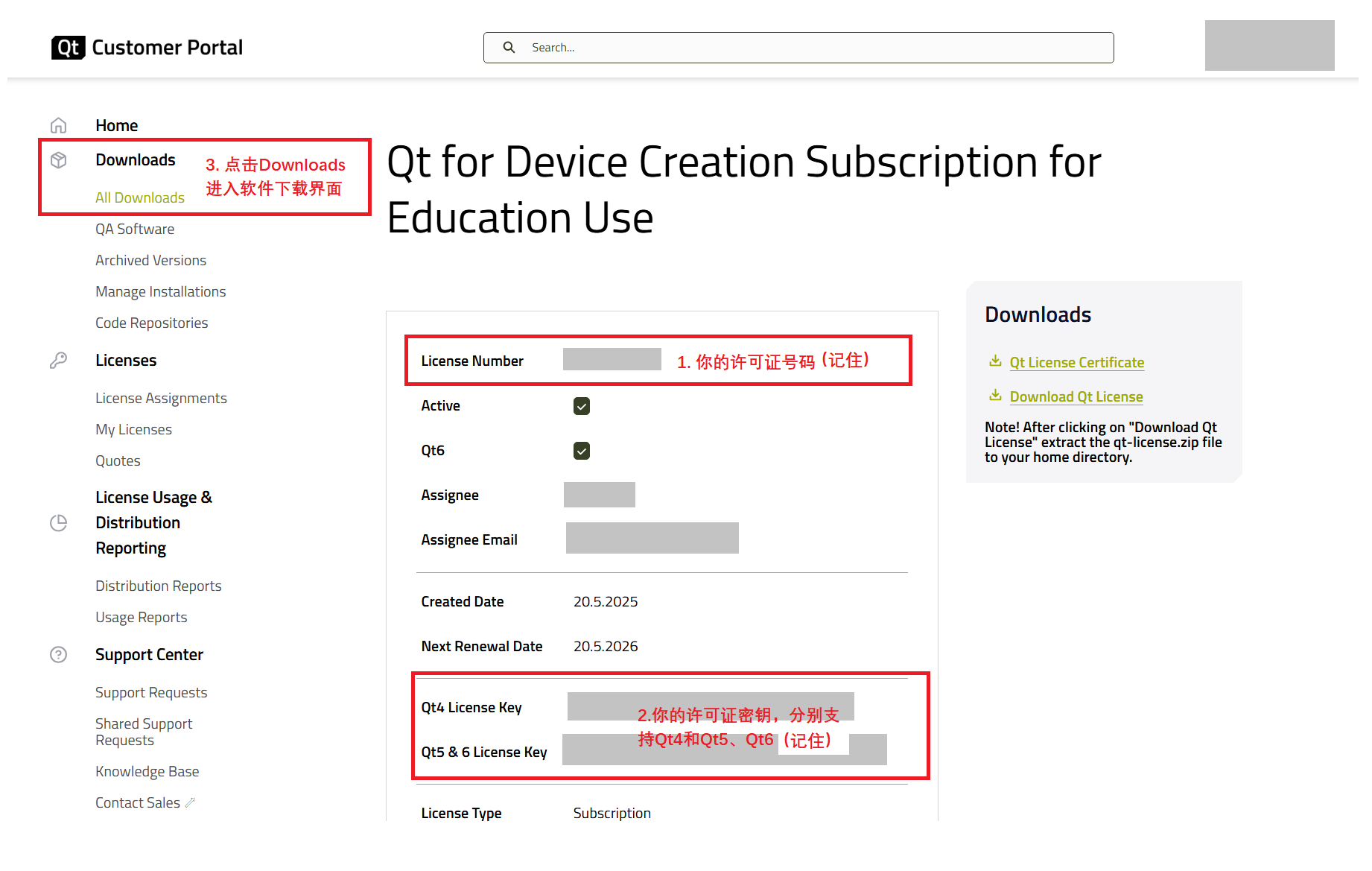Click the Qt logo icon
This screenshot has width=1372, height=871.
tap(68, 48)
